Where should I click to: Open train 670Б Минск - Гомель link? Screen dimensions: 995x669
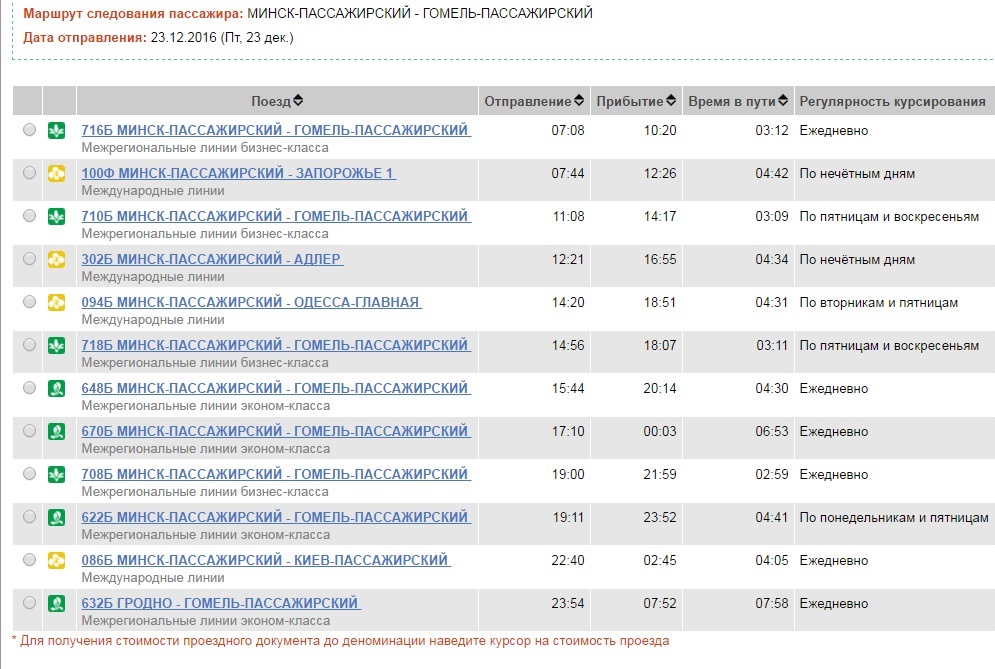click(x=275, y=431)
